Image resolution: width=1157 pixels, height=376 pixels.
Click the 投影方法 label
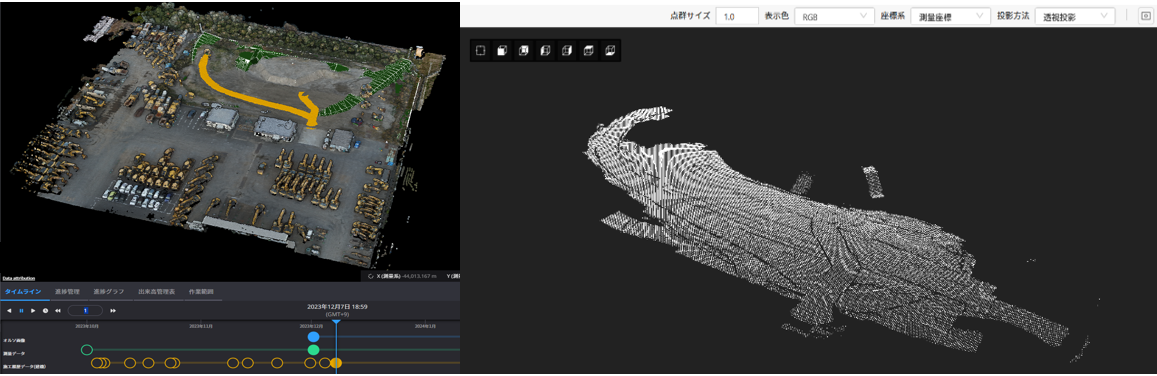pos(1012,16)
